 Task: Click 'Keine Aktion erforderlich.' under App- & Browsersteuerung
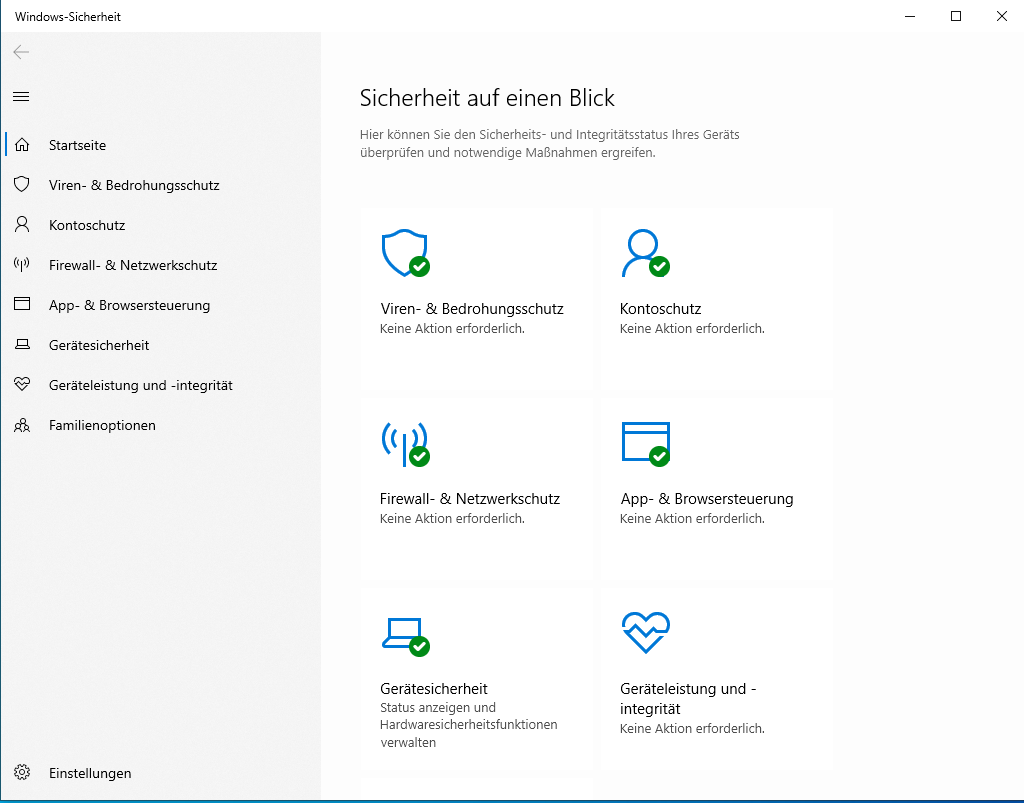(x=692, y=518)
